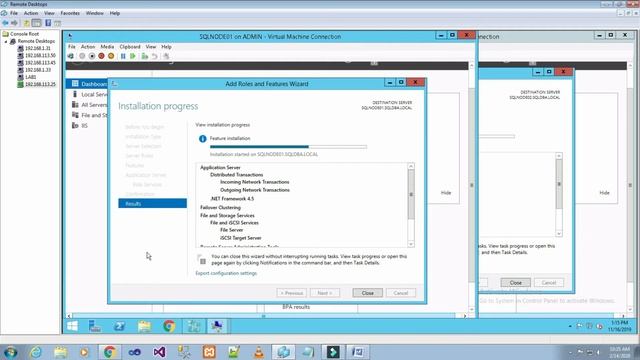Click 'Application Server' in feature list

click(220, 167)
